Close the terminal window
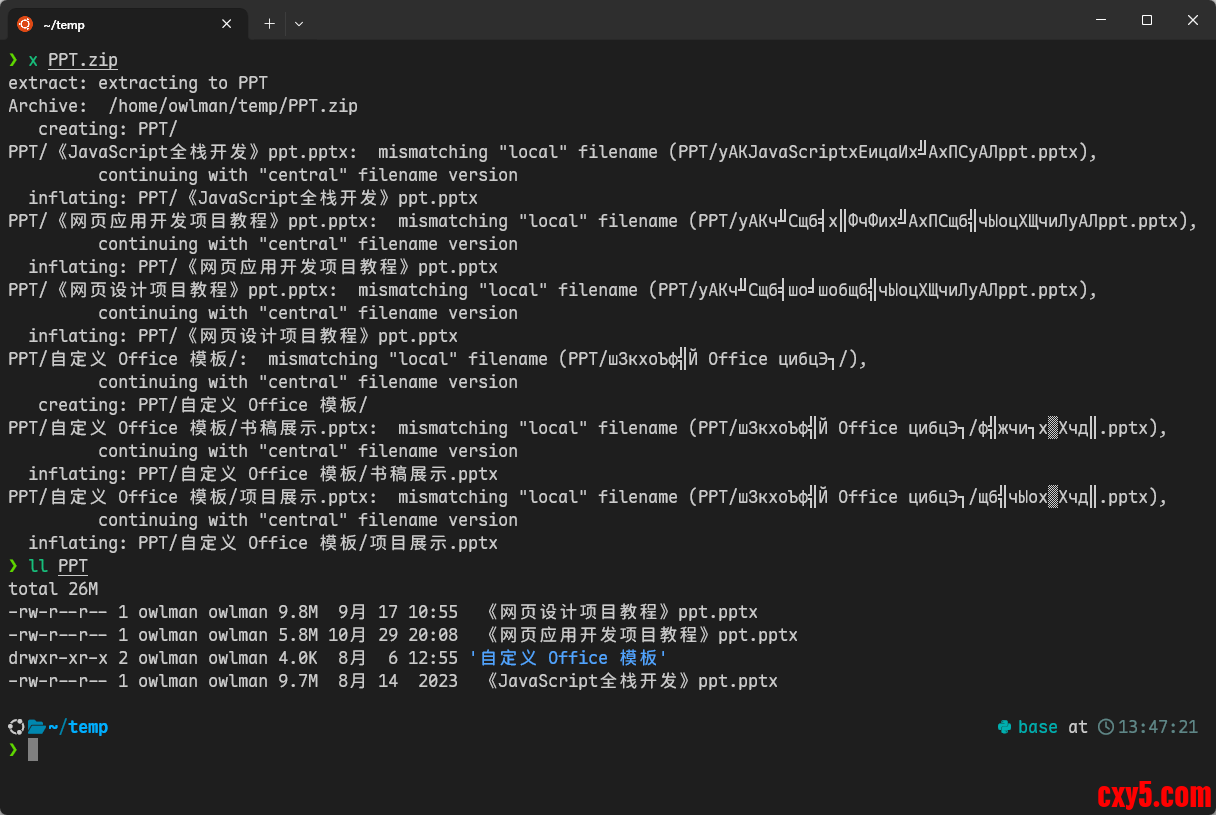Image resolution: width=1216 pixels, height=815 pixels. coord(1193,20)
